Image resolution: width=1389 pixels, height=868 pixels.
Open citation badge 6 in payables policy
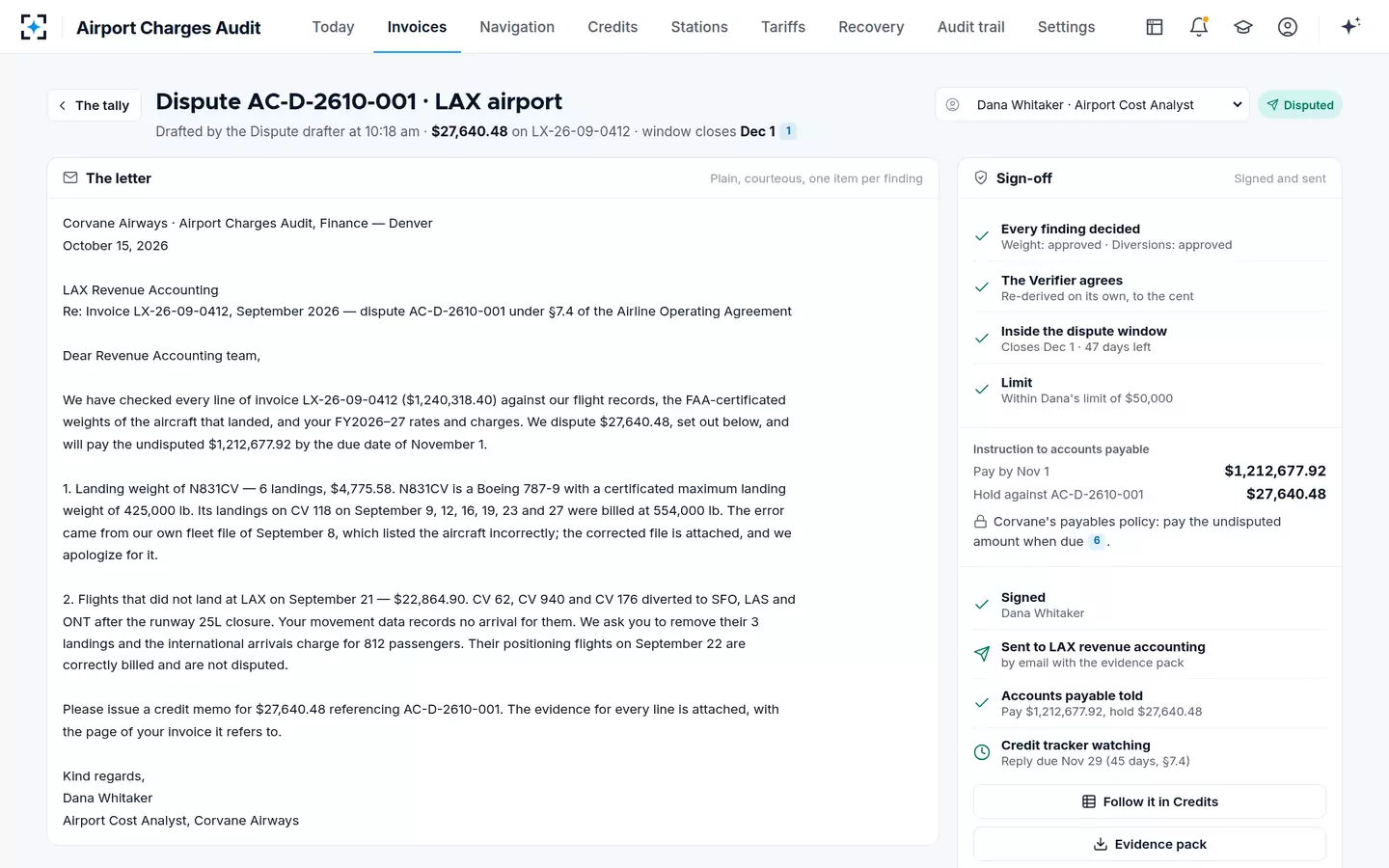click(x=1097, y=541)
